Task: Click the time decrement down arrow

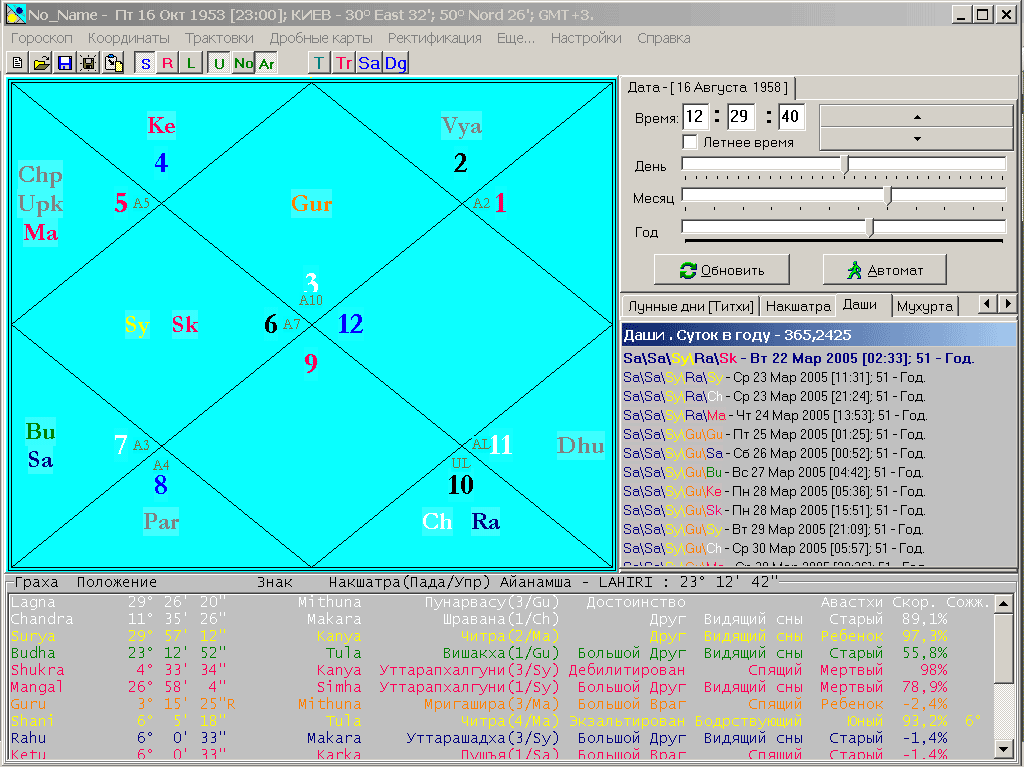Action: click(x=917, y=139)
